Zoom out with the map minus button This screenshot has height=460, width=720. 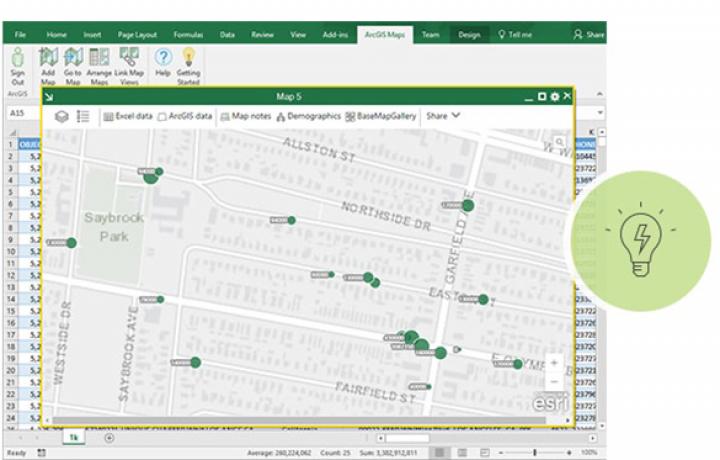tap(554, 381)
